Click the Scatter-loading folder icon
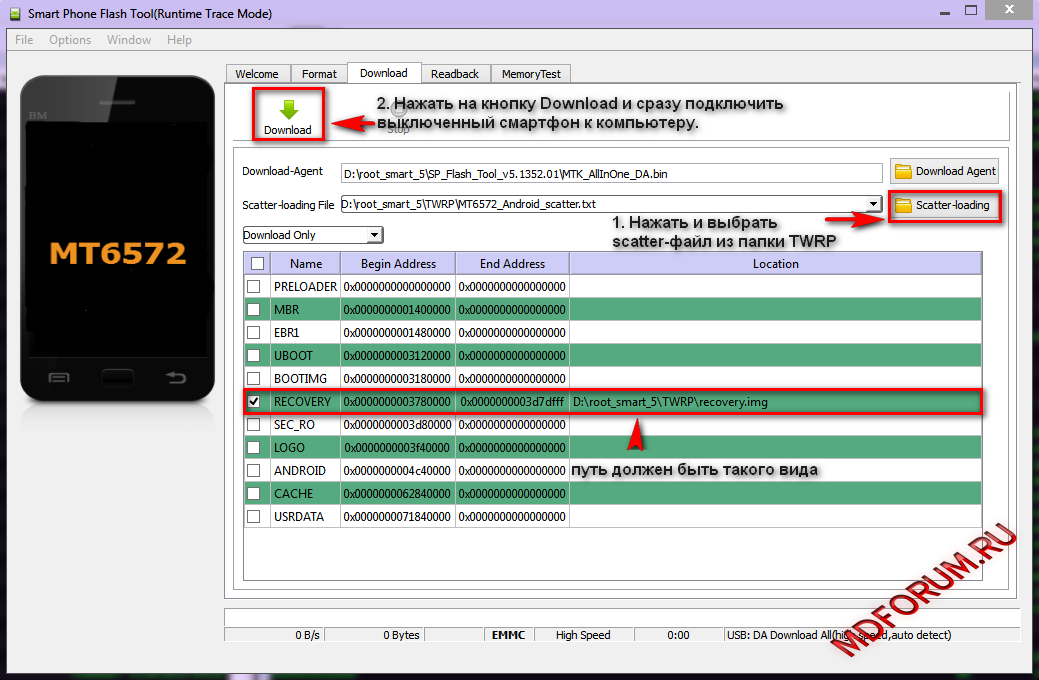Viewport: 1039px width, 680px height. 903,205
